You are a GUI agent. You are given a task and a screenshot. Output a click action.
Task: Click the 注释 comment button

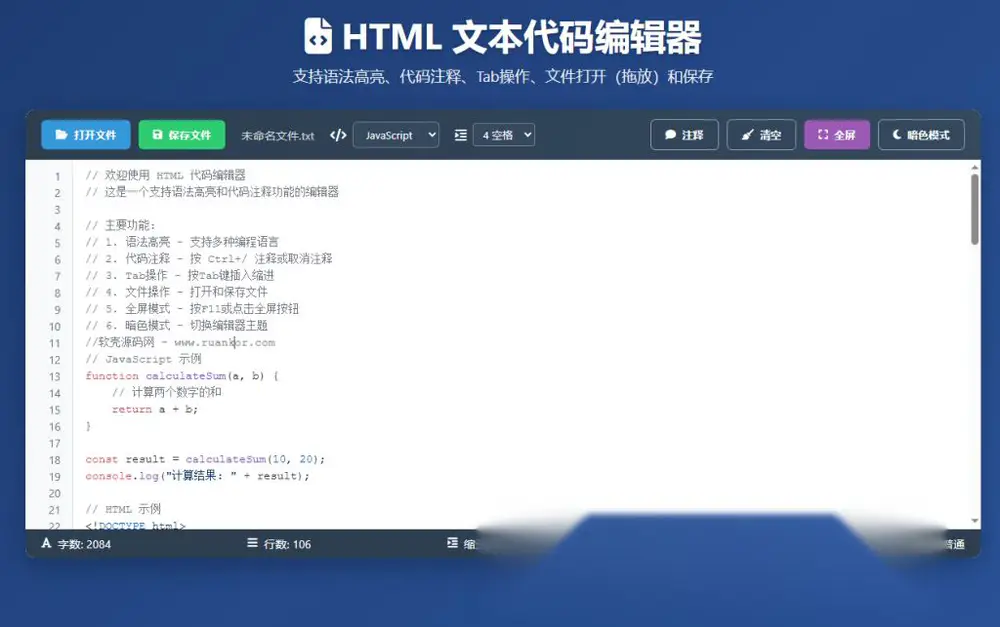pyautogui.click(x=684, y=135)
